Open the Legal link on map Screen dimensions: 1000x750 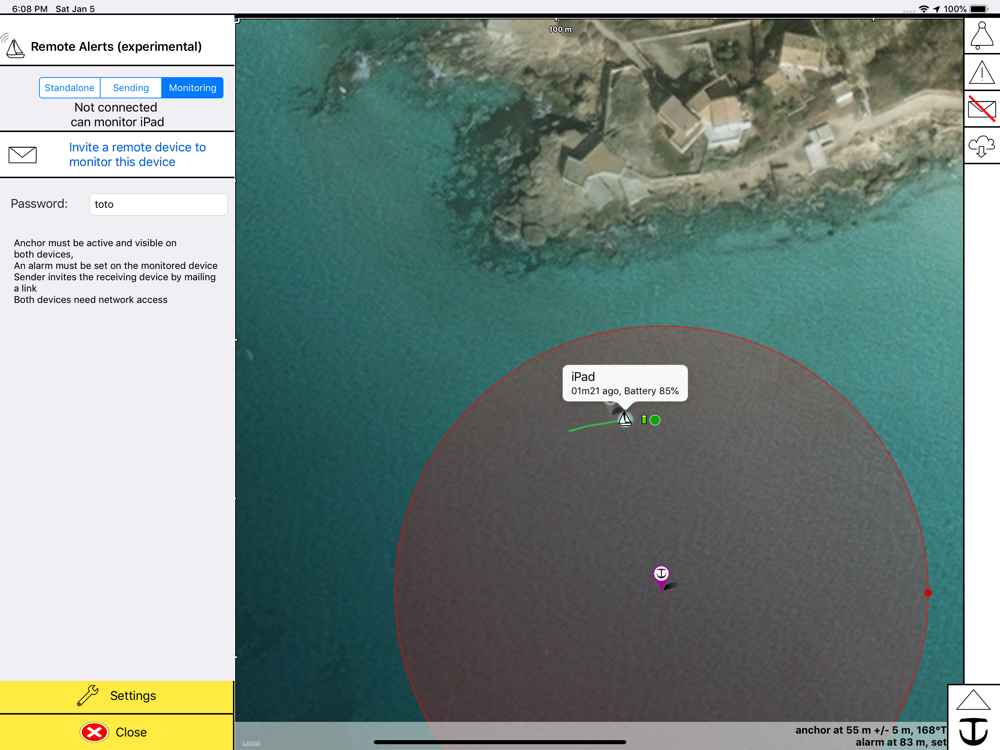point(251,742)
